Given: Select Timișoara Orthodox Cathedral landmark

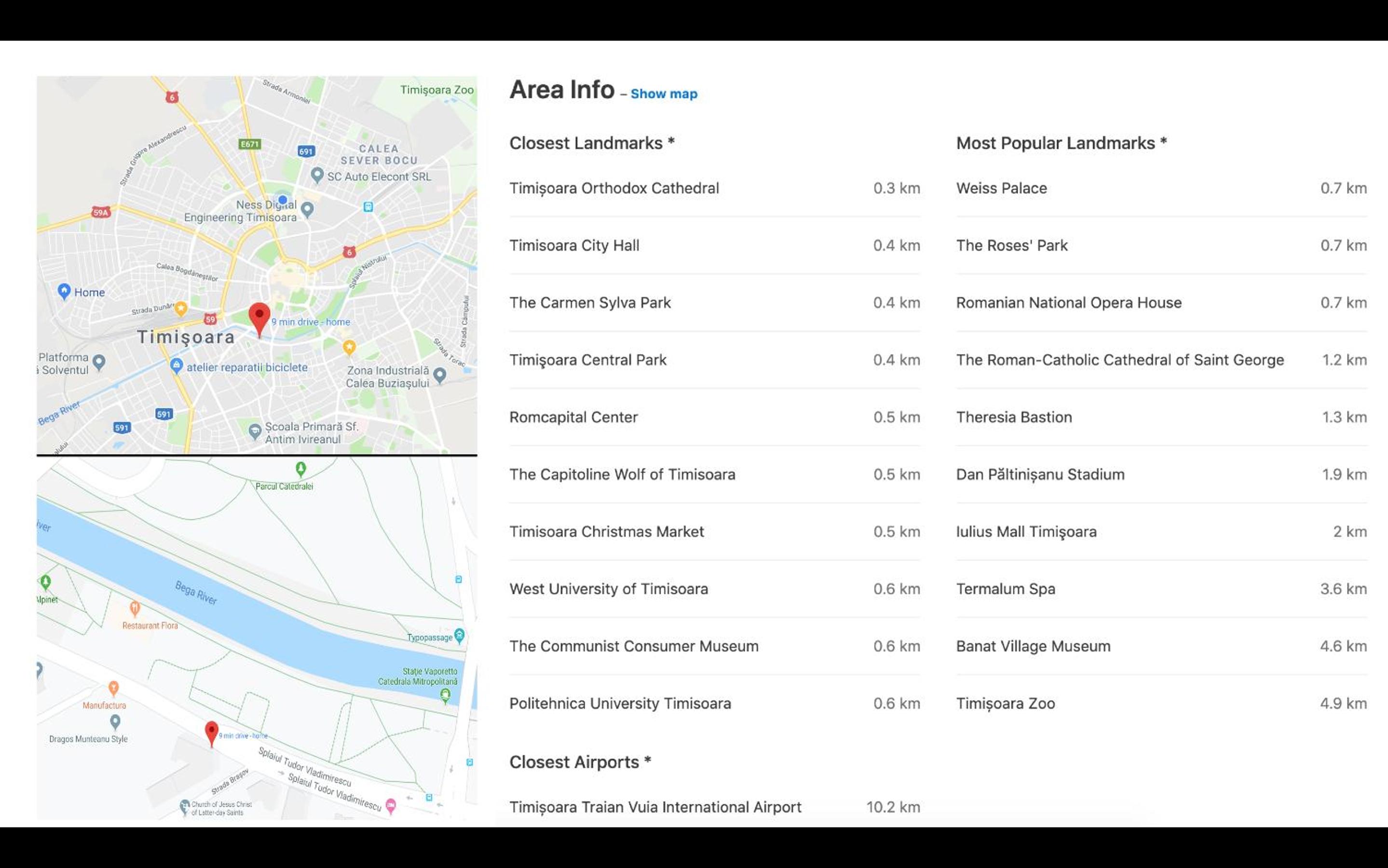Looking at the screenshot, I should click(x=715, y=188).
